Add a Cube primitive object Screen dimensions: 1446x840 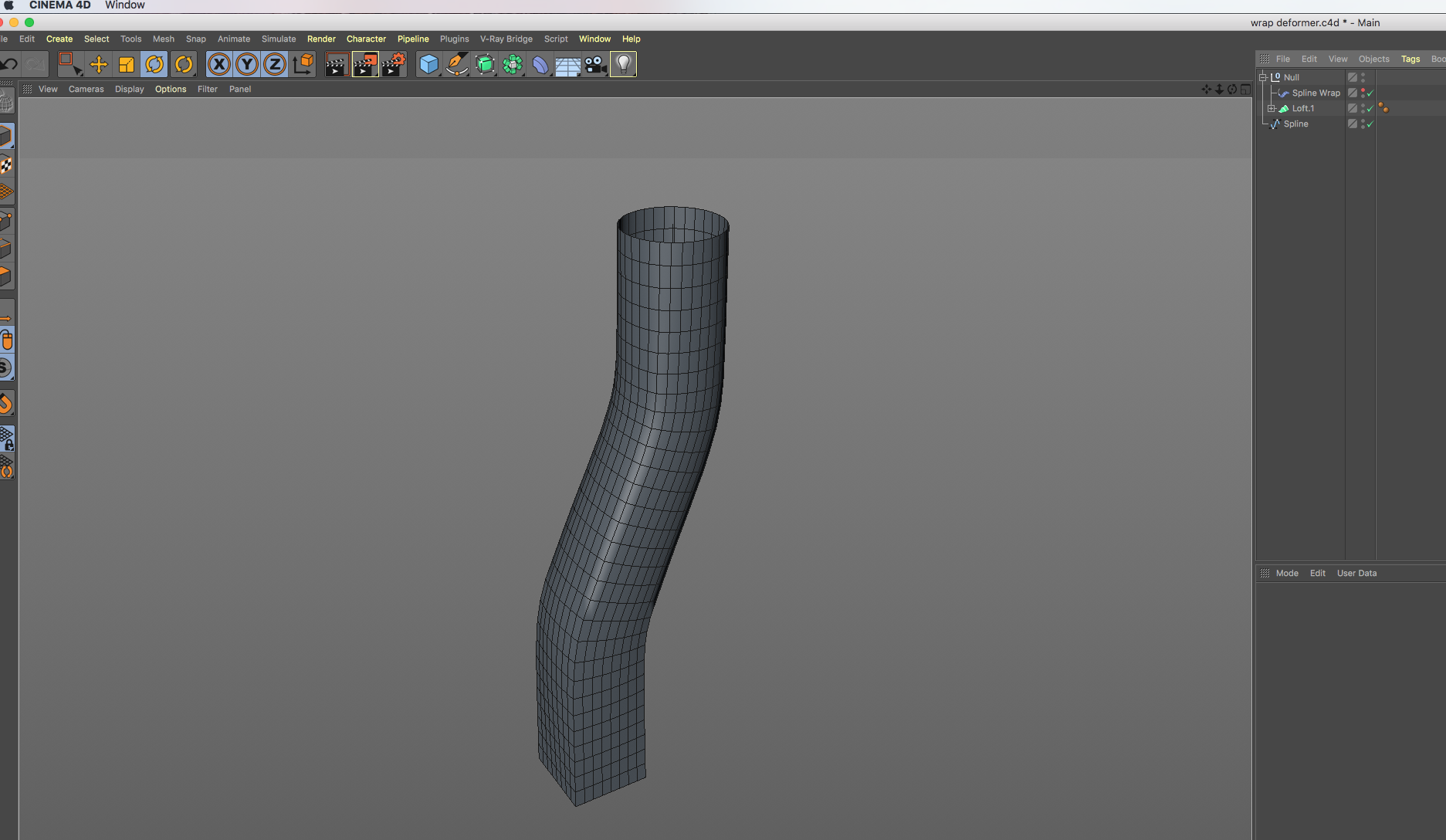coord(428,64)
